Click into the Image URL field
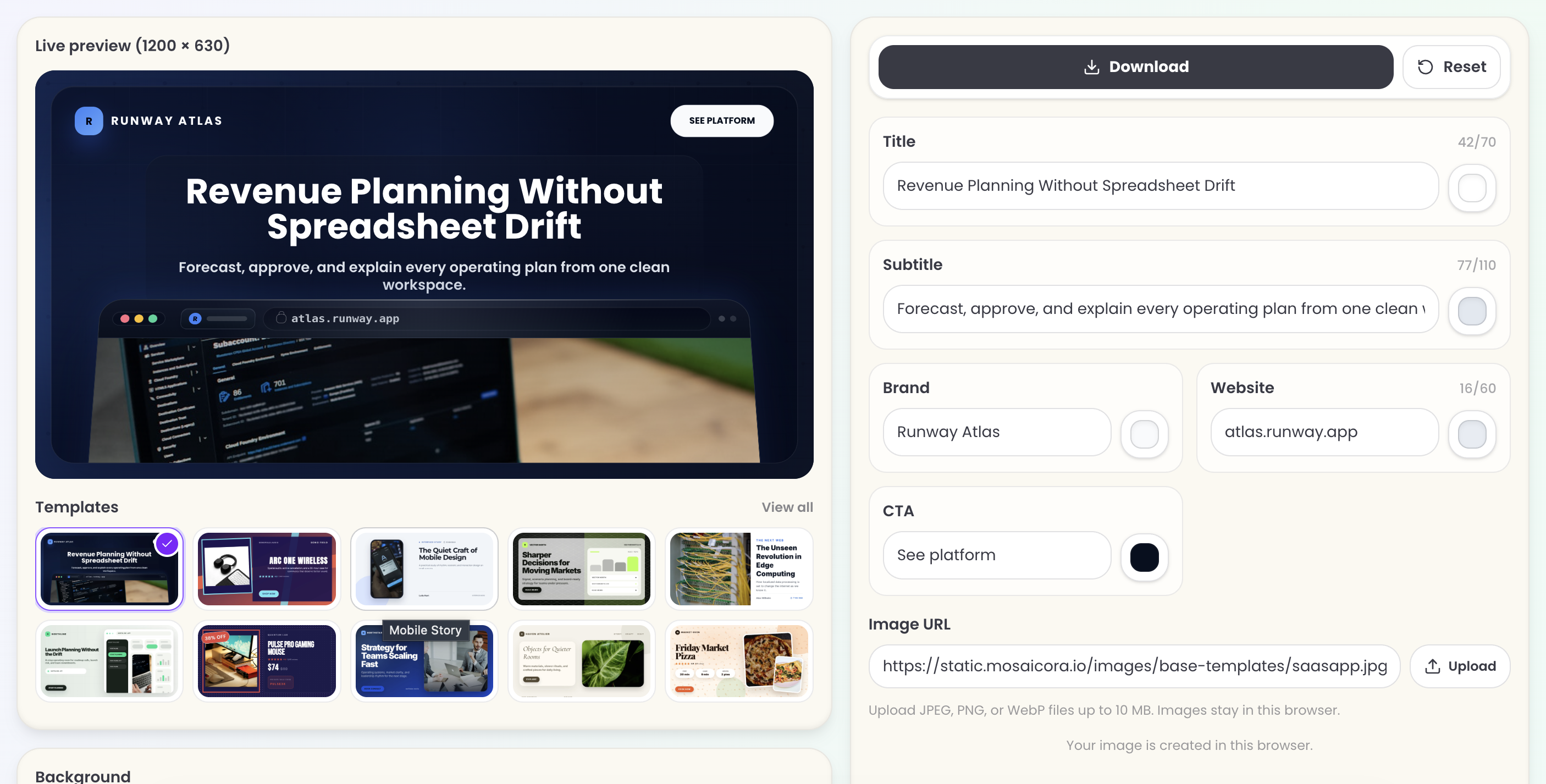Image resolution: width=1546 pixels, height=784 pixels. coord(1134,666)
